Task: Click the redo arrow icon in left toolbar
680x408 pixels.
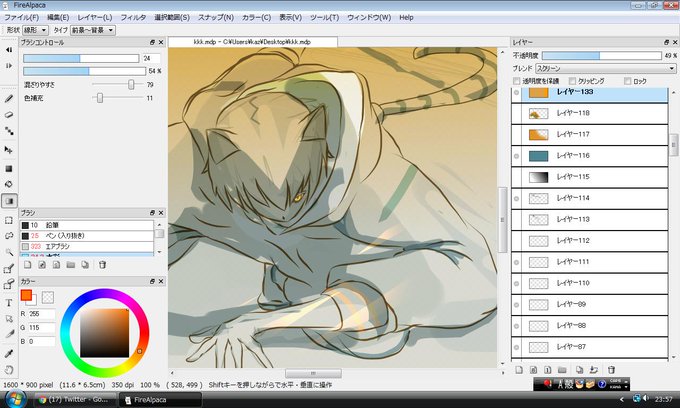Action: (9, 66)
